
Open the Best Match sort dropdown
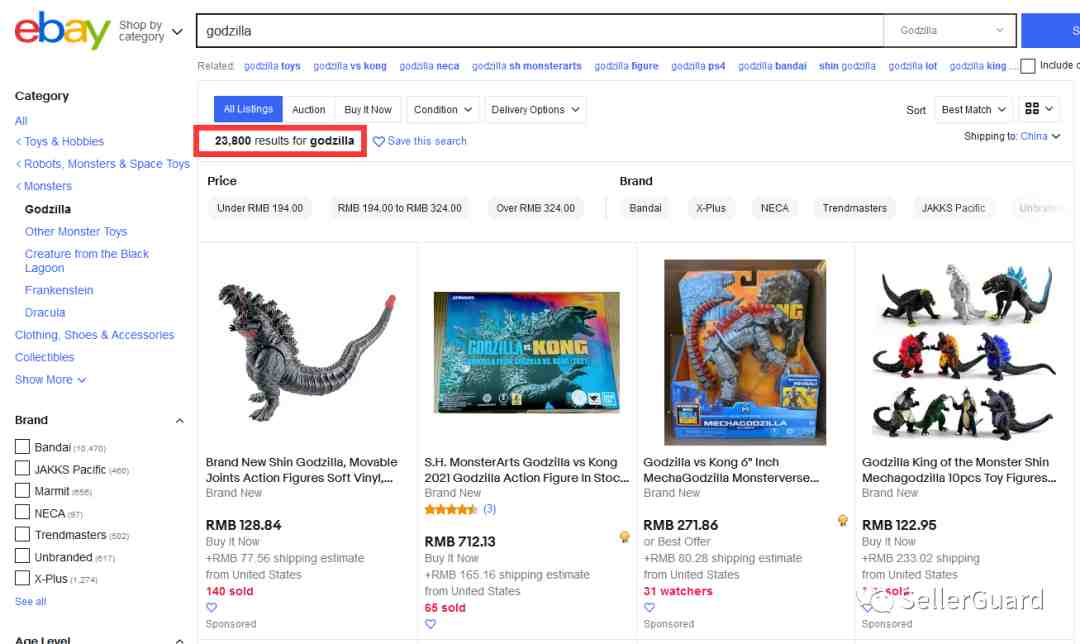[973, 110]
